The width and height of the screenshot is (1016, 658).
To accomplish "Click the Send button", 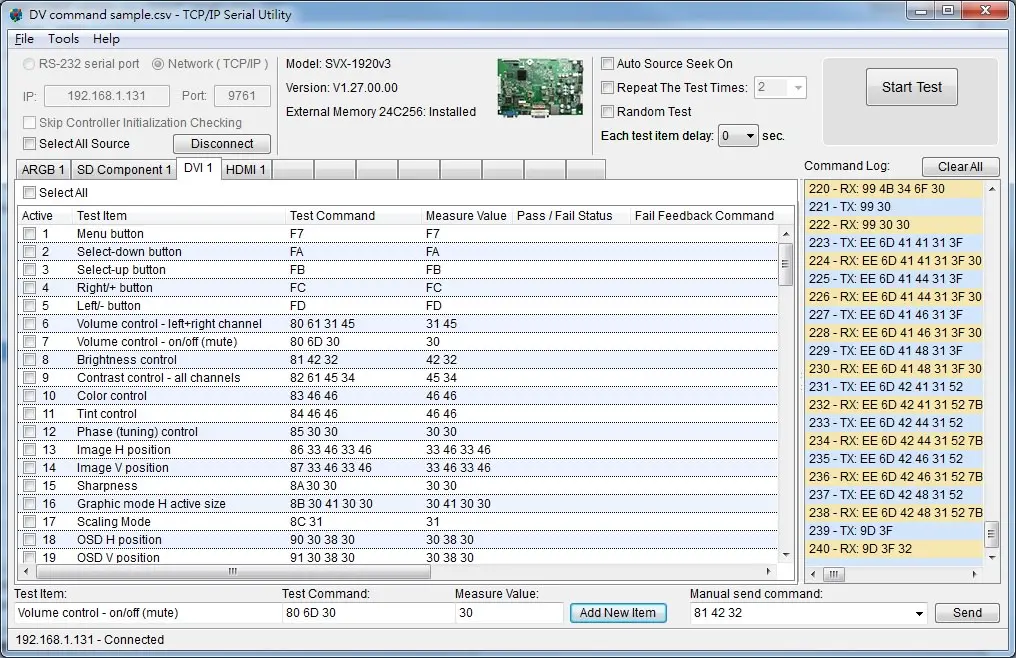I will [x=967, y=613].
